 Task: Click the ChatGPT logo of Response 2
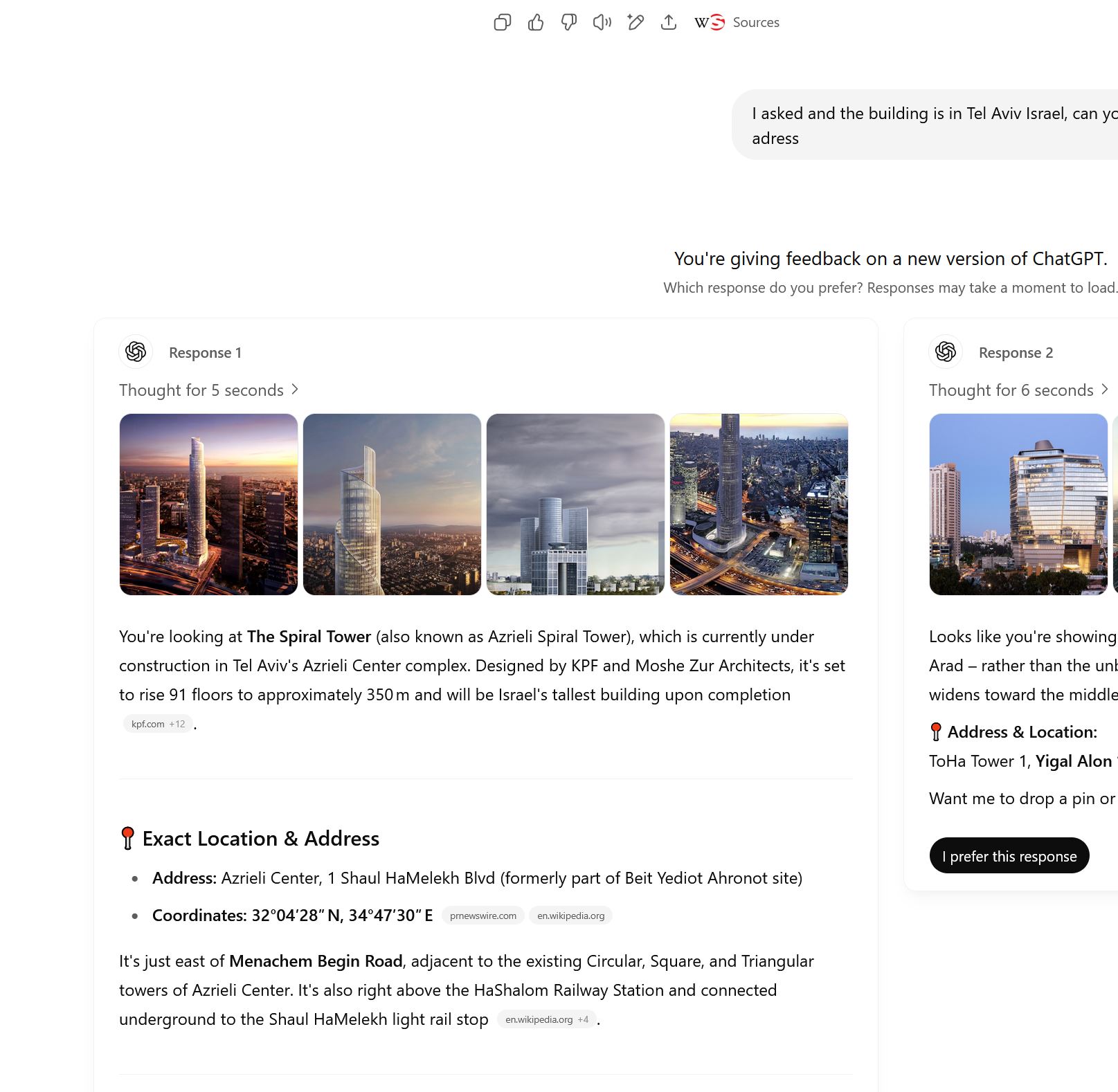click(x=946, y=352)
